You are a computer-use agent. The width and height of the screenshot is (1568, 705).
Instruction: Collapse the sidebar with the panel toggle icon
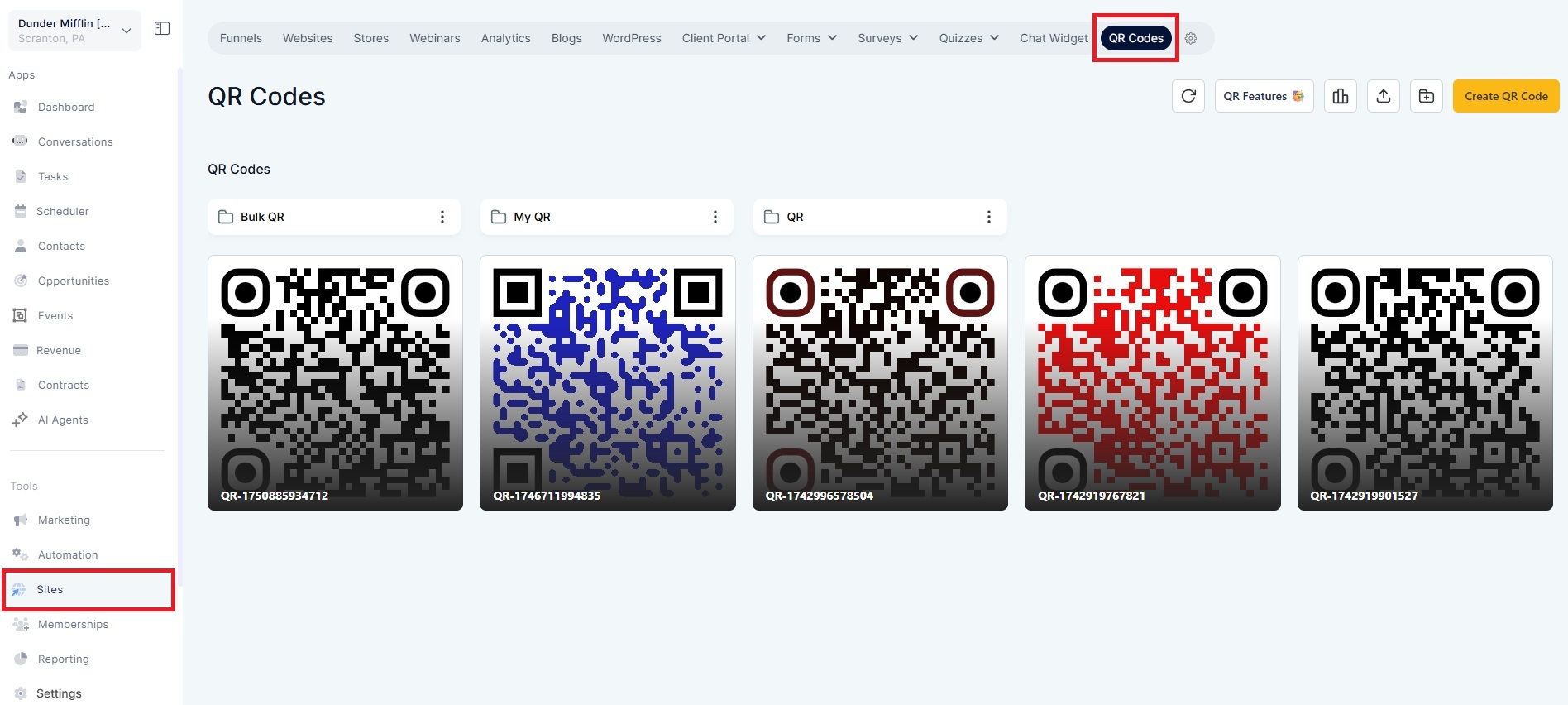pyautogui.click(x=162, y=29)
